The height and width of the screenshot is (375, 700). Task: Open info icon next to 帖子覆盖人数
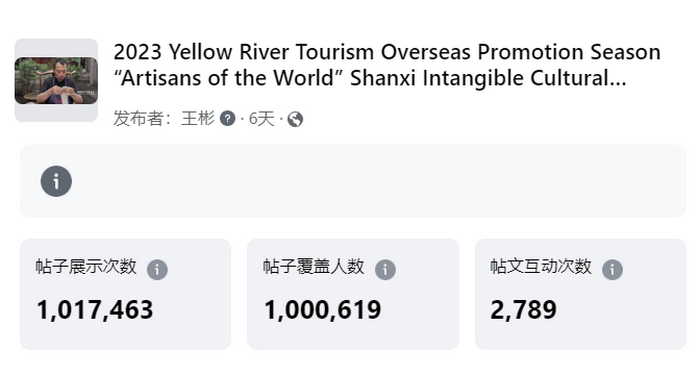(385, 270)
